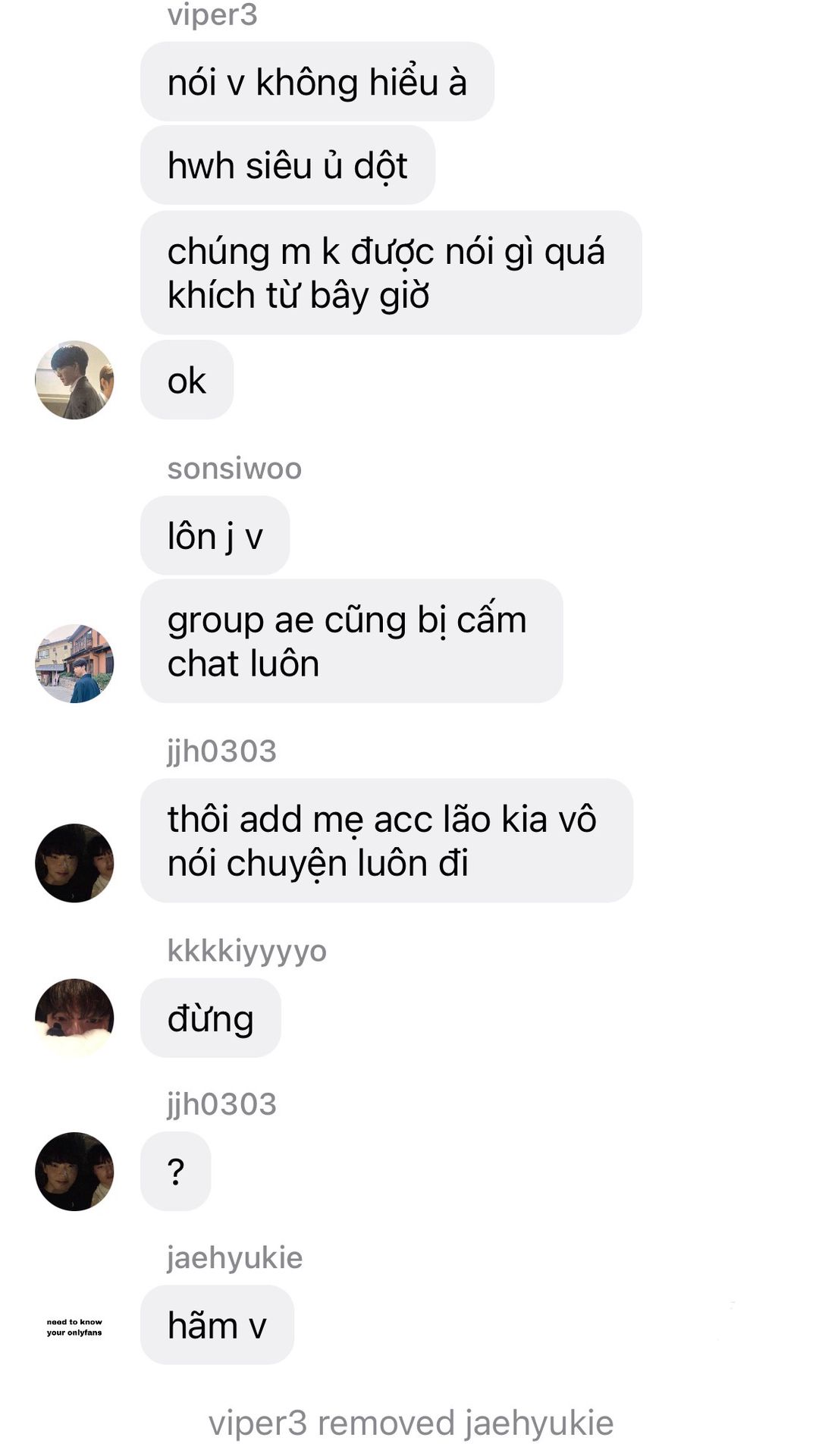The image size is (822, 1456).
Task: Tap the "hãm v" message
Action: (x=217, y=1326)
